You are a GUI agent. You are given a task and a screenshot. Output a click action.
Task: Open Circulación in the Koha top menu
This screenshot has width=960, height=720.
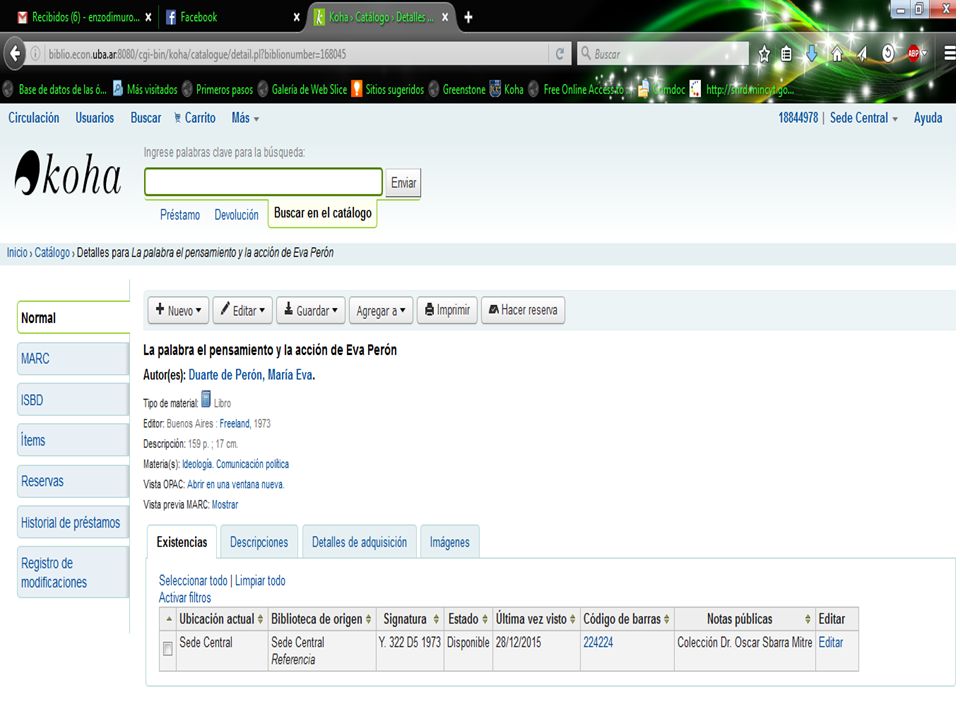coord(34,118)
